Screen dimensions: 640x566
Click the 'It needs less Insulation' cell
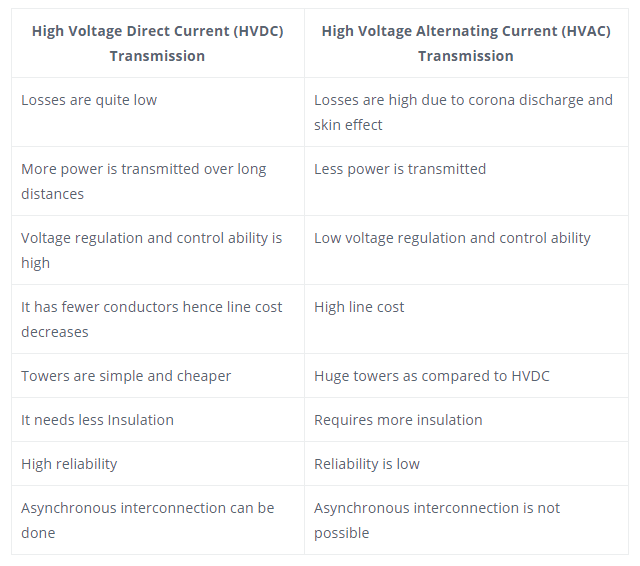coord(158,420)
